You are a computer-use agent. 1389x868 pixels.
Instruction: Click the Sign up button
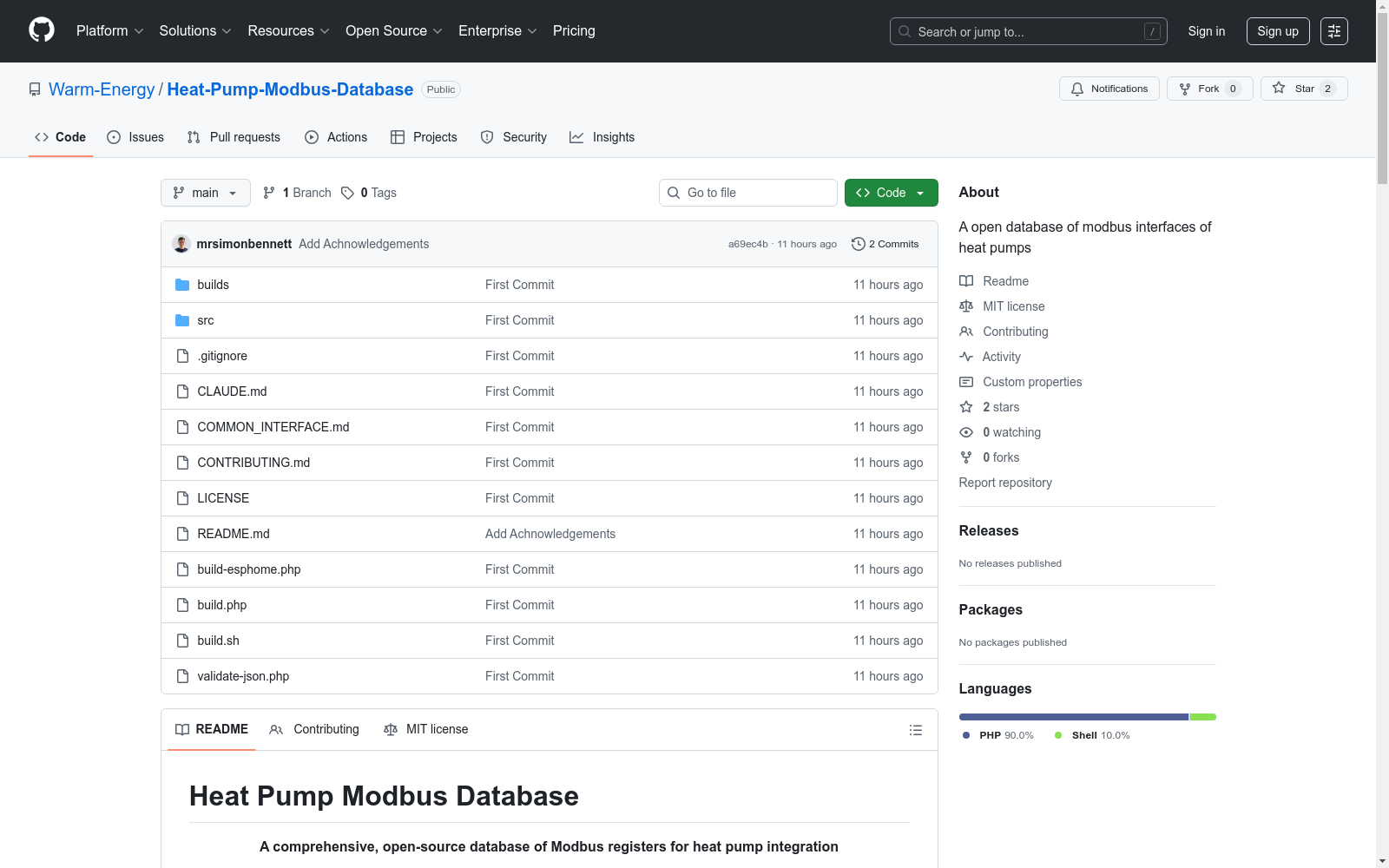point(1278,31)
